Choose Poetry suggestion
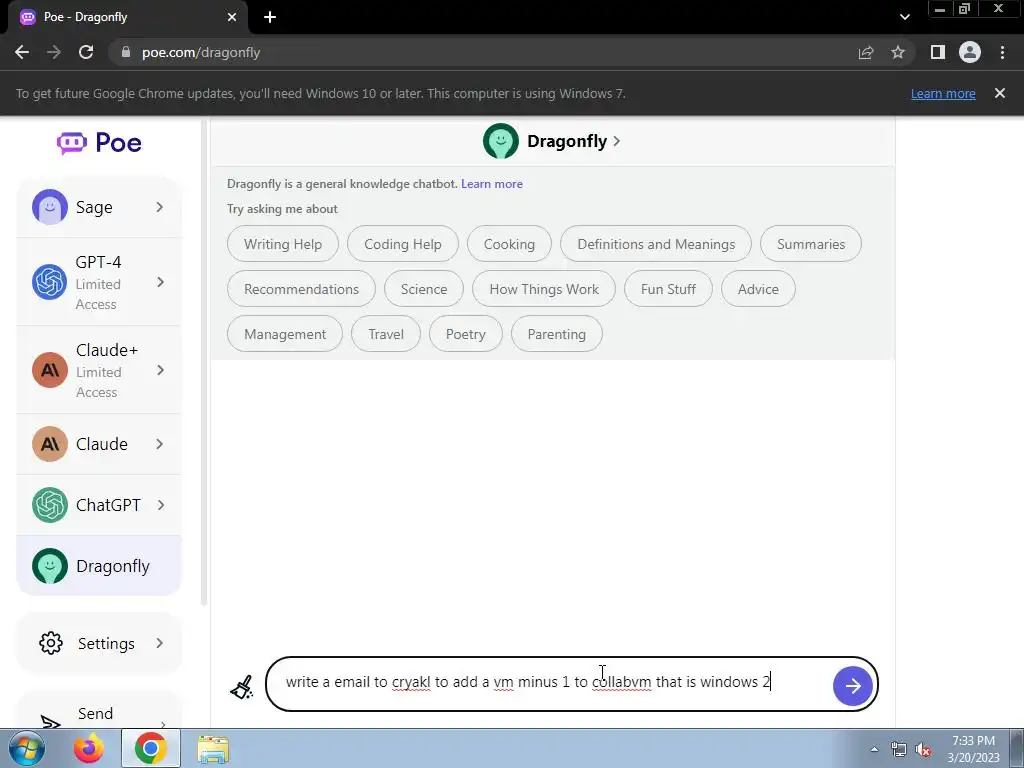Screen dimensions: 1024x768 tap(466, 334)
